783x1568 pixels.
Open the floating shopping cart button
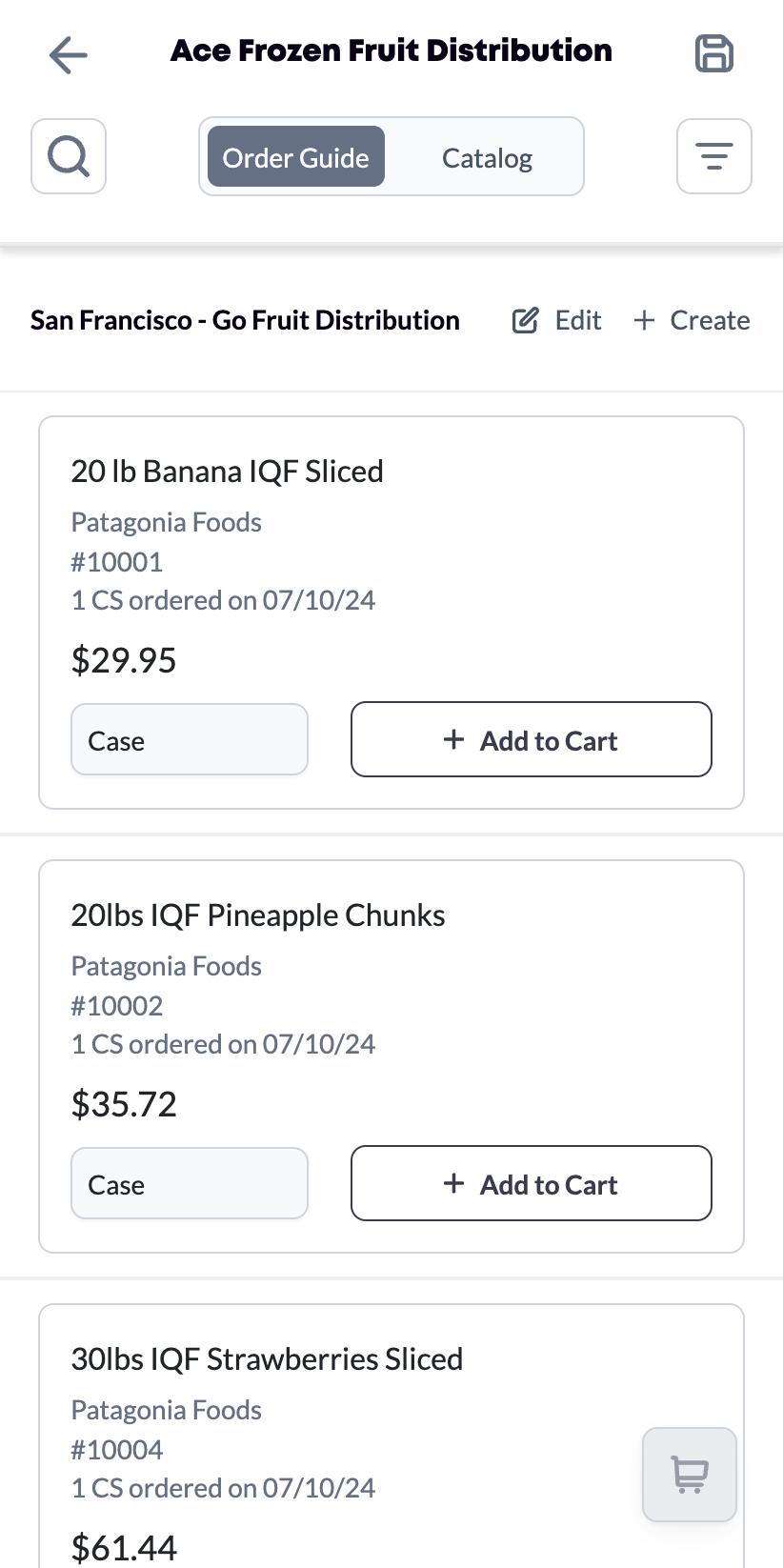pyautogui.click(x=690, y=1474)
